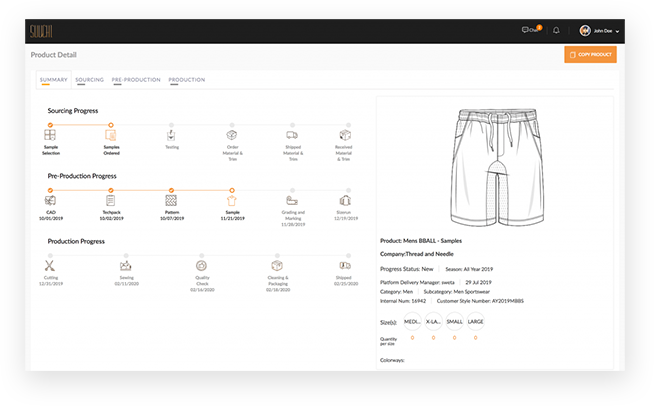The height and width of the screenshot is (406, 654).
Task: Click the Pattern stage icon
Action: (x=171, y=200)
